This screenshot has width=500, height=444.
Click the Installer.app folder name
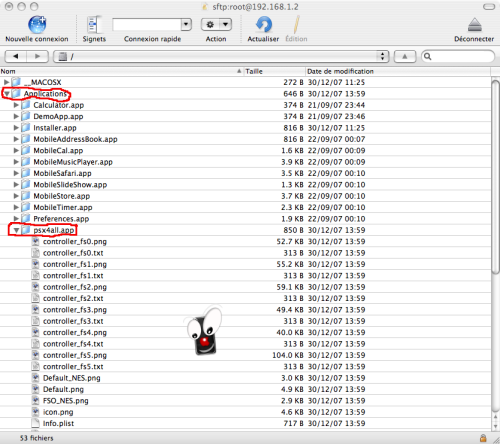point(55,128)
